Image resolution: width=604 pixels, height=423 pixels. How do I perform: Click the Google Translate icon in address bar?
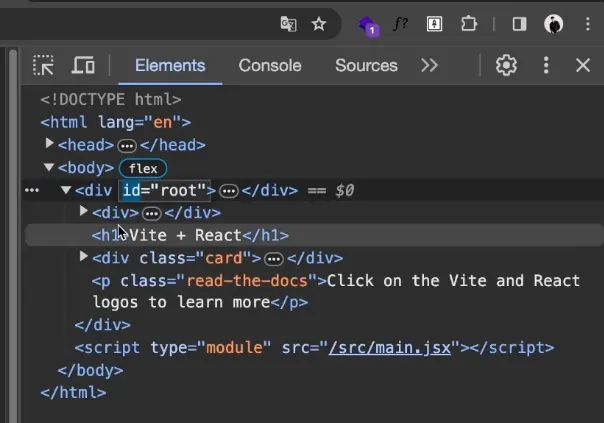289,24
